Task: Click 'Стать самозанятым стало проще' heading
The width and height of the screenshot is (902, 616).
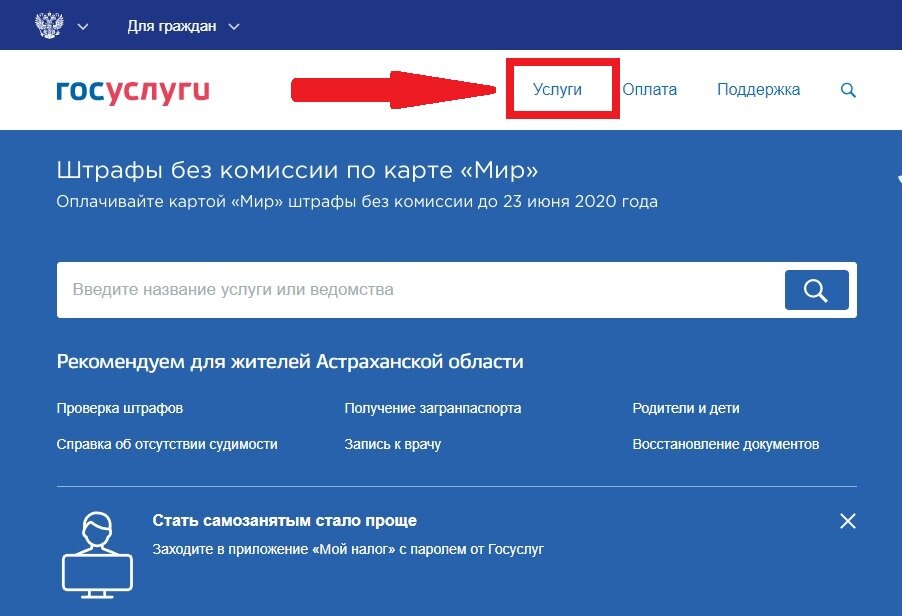Action: pos(285,521)
